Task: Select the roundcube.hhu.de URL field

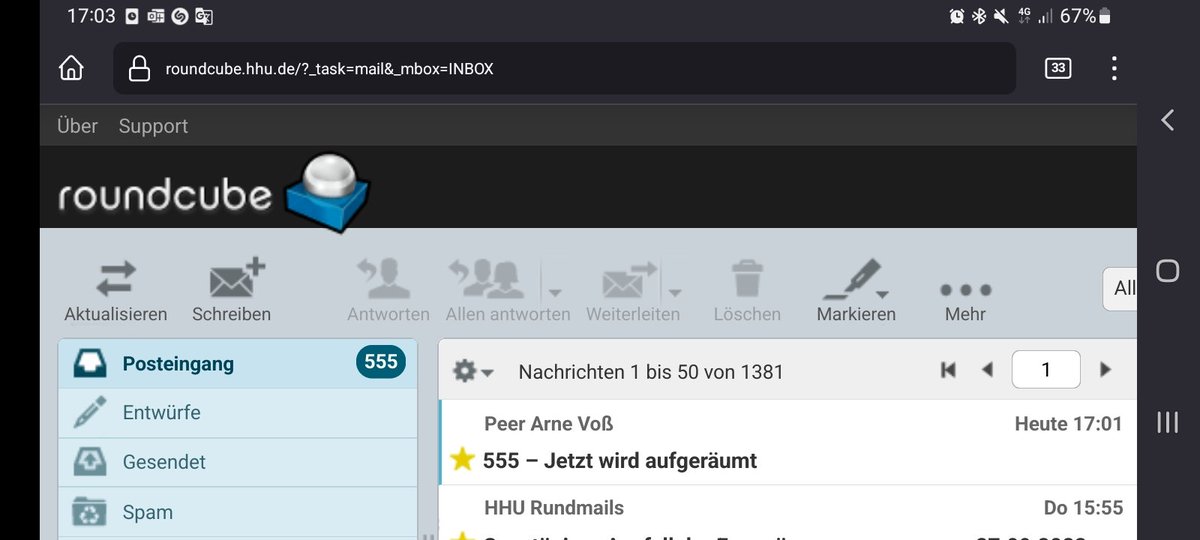Action: 564,68
